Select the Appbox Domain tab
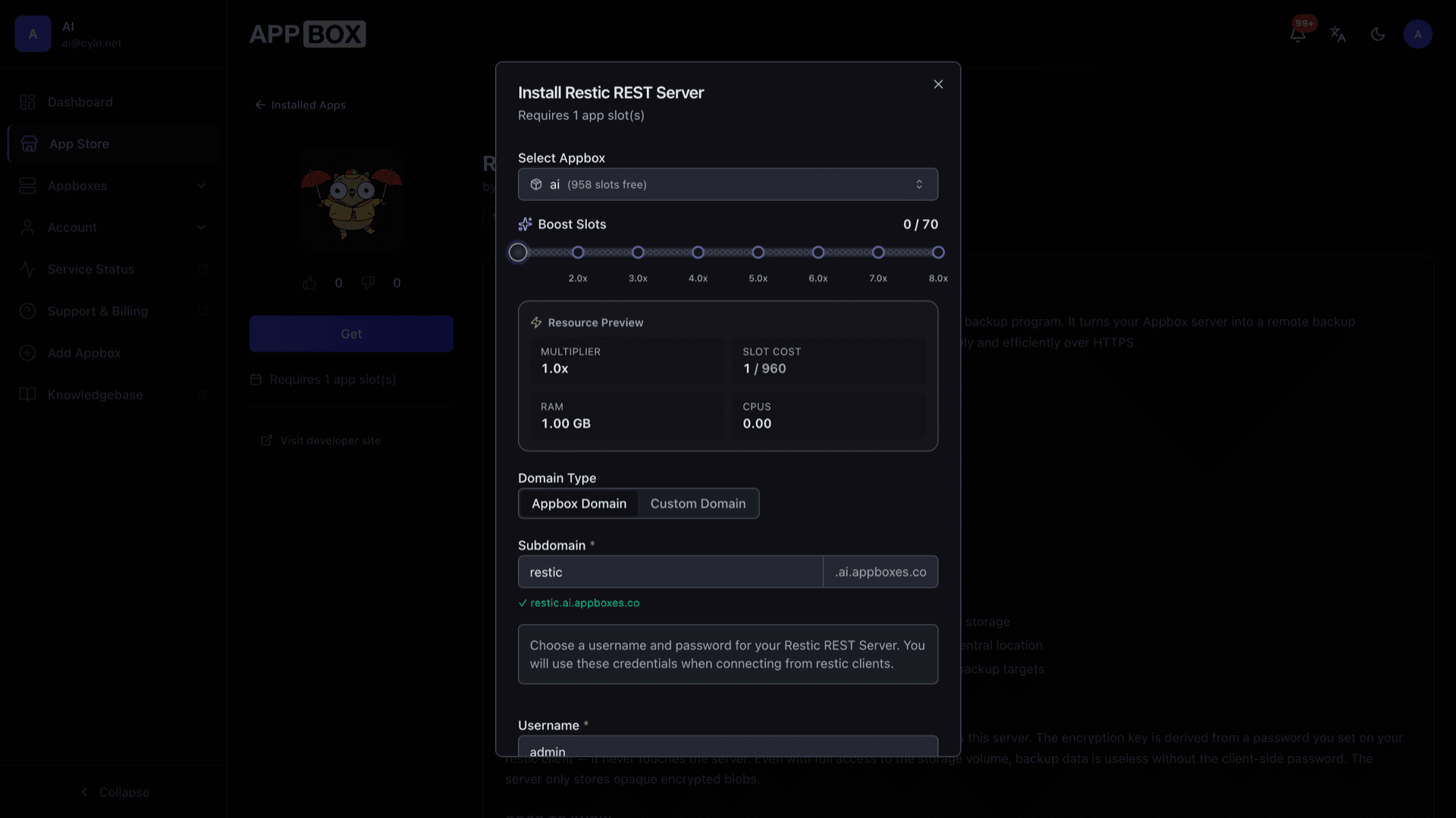 tap(579, 503)
